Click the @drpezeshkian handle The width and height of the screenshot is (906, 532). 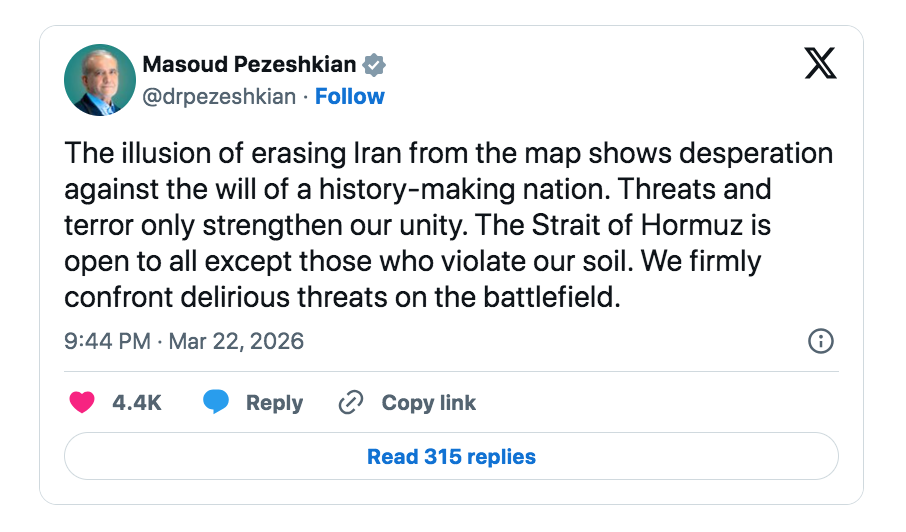220,96
